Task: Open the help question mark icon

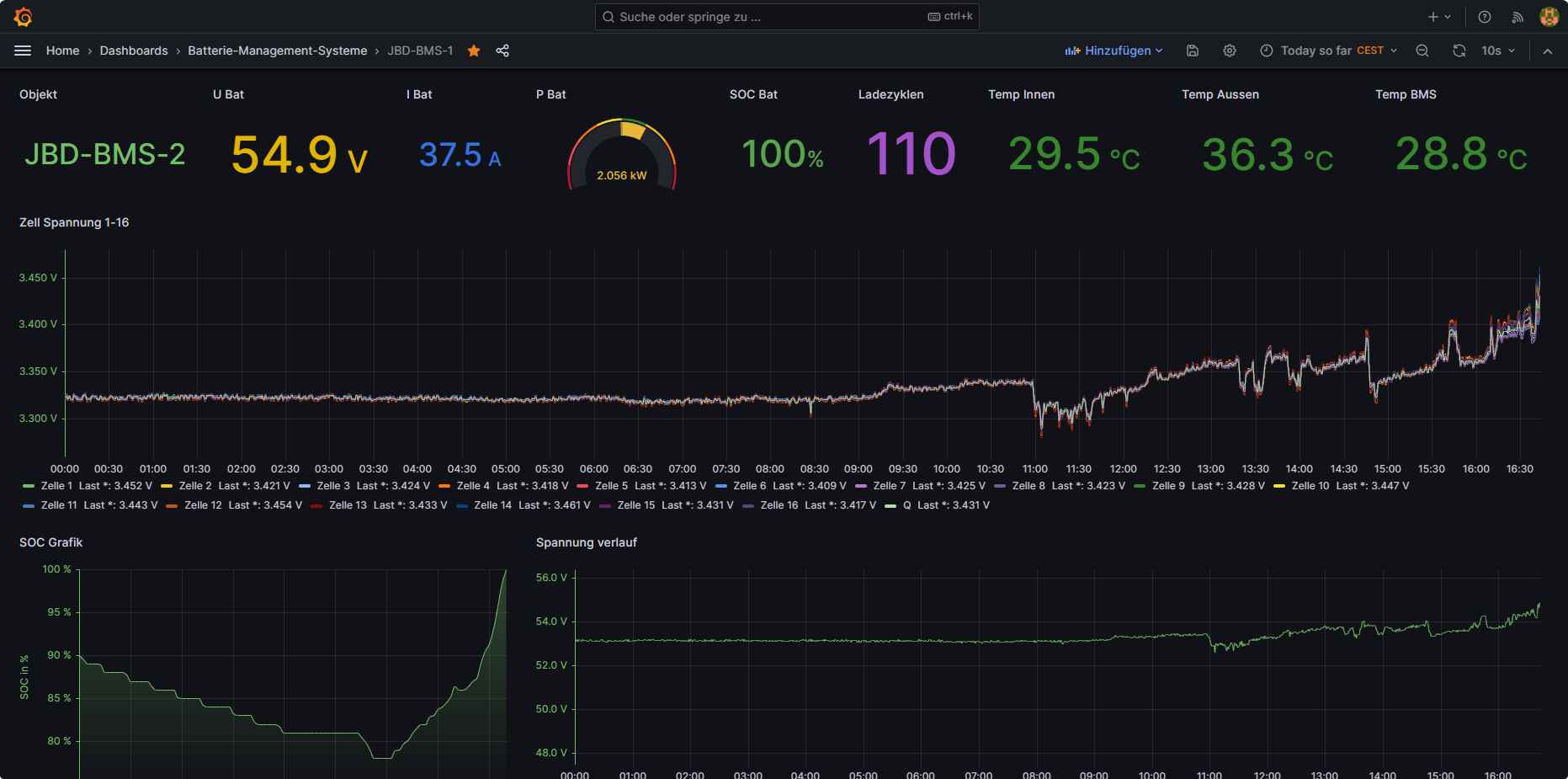Action: tap(1485, 17)
